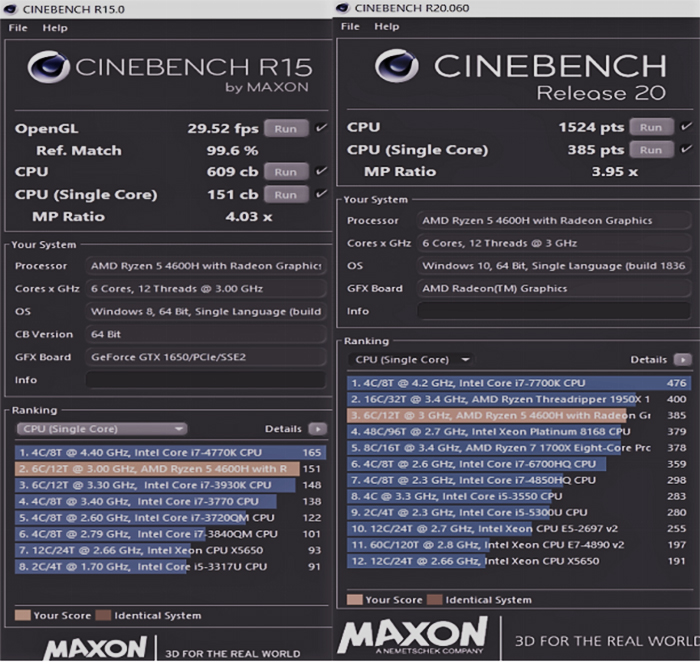
Task: Click the Info input field in R15
Action: 206,379
